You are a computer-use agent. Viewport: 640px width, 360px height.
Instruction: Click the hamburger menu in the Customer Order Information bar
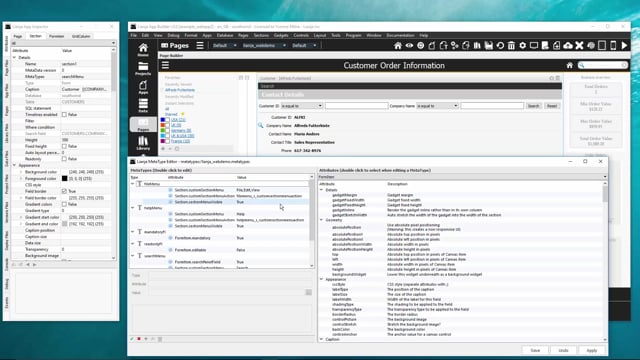(x=165, y=65)
